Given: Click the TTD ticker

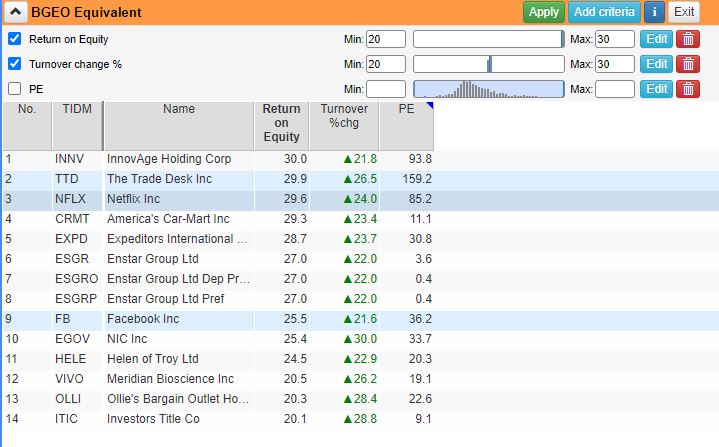Looking at the screenshot, I should pos(66,179).
